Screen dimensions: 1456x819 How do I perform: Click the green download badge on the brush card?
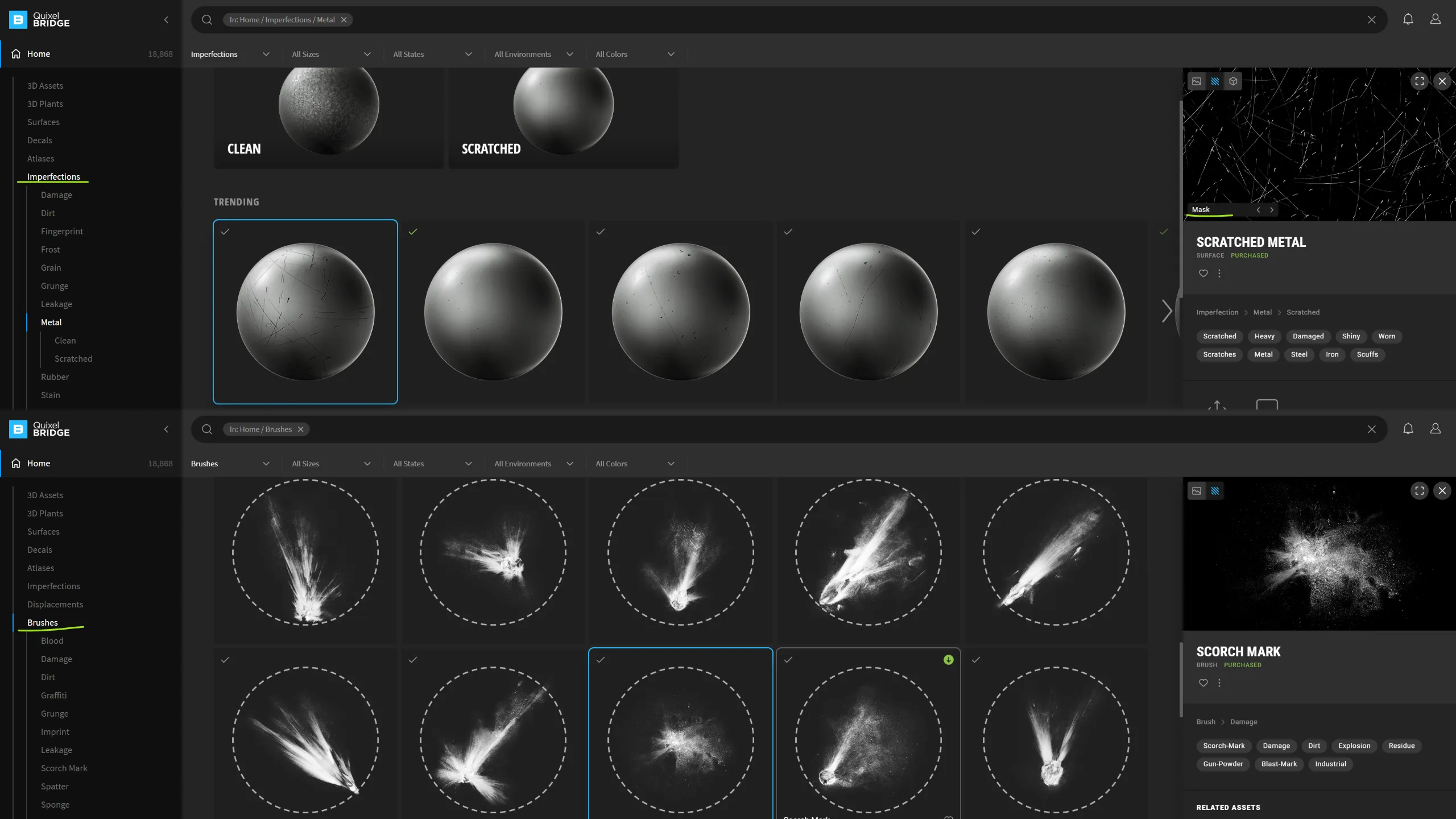948,660
